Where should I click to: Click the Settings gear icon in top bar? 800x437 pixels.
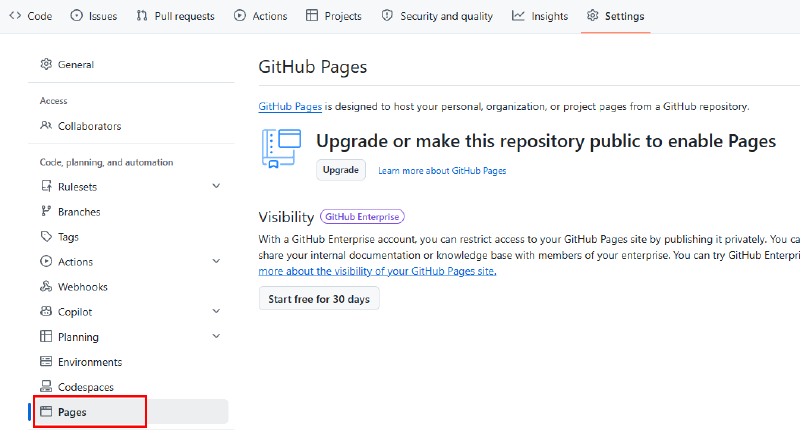pos(592,16)
